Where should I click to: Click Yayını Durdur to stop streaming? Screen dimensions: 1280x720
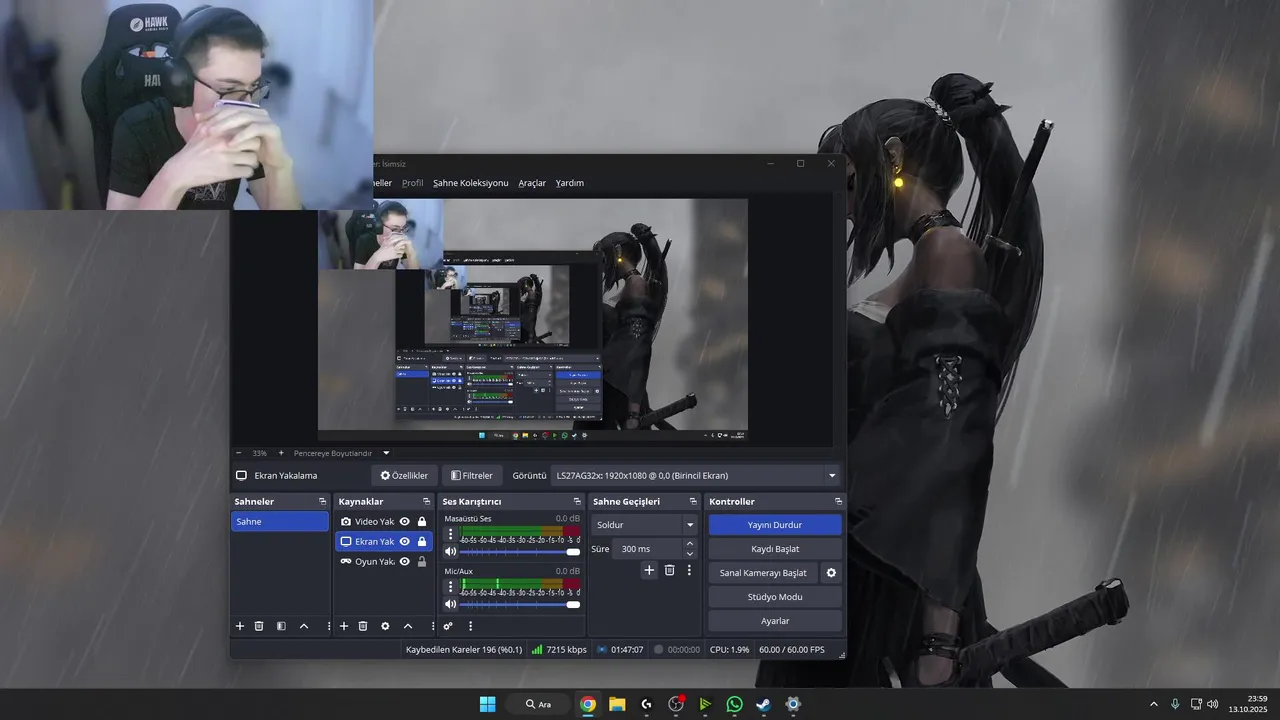(x=775, y=525)
